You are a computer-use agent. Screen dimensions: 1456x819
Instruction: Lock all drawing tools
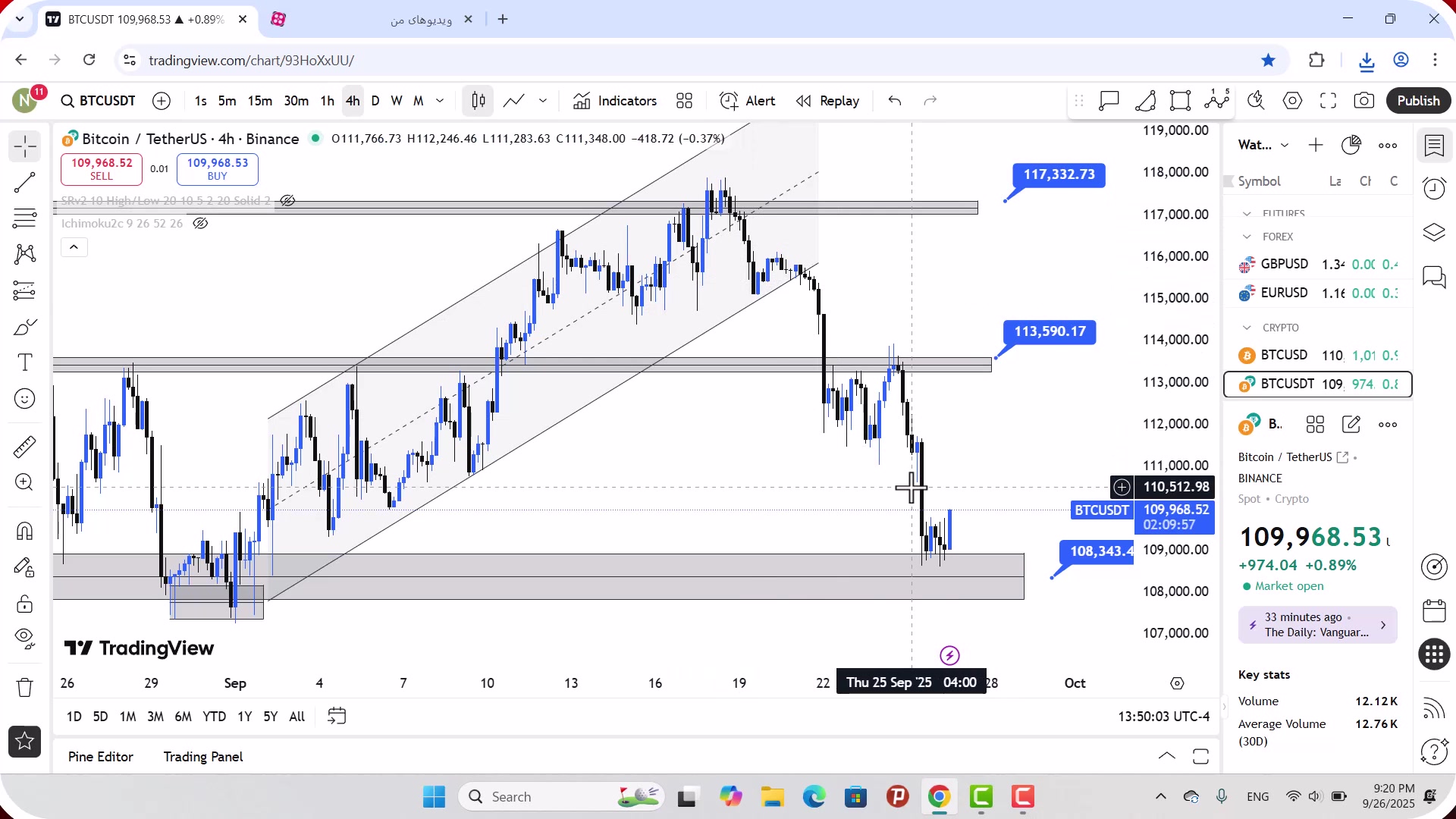(25, 604)
